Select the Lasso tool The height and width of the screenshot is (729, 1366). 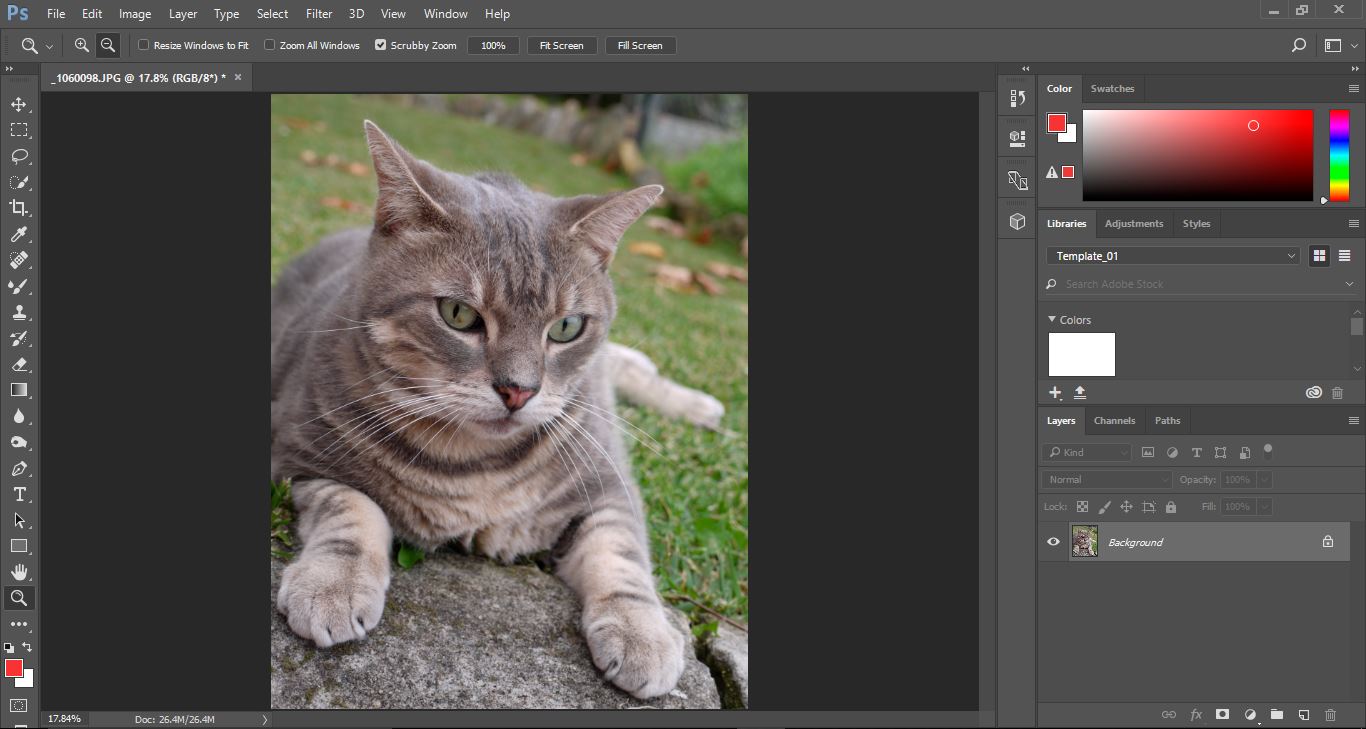coord(18,156)
